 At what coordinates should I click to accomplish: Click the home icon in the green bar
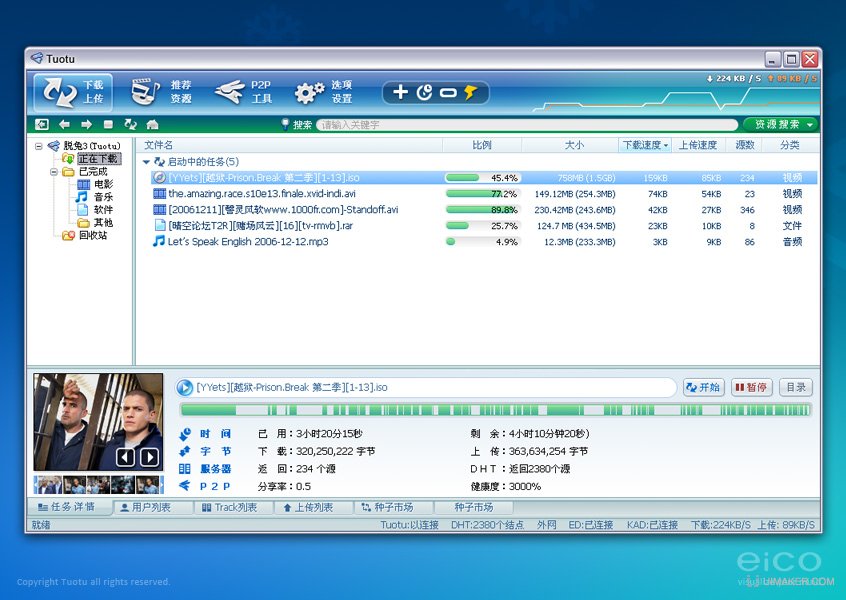coord(153,125)
